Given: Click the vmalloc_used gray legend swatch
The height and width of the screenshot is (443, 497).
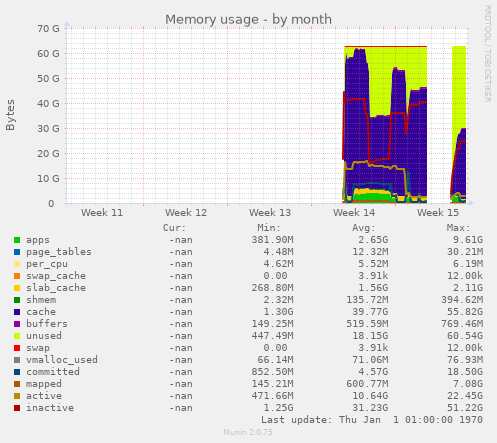Looking at the screenshot, I should point(17,360).
